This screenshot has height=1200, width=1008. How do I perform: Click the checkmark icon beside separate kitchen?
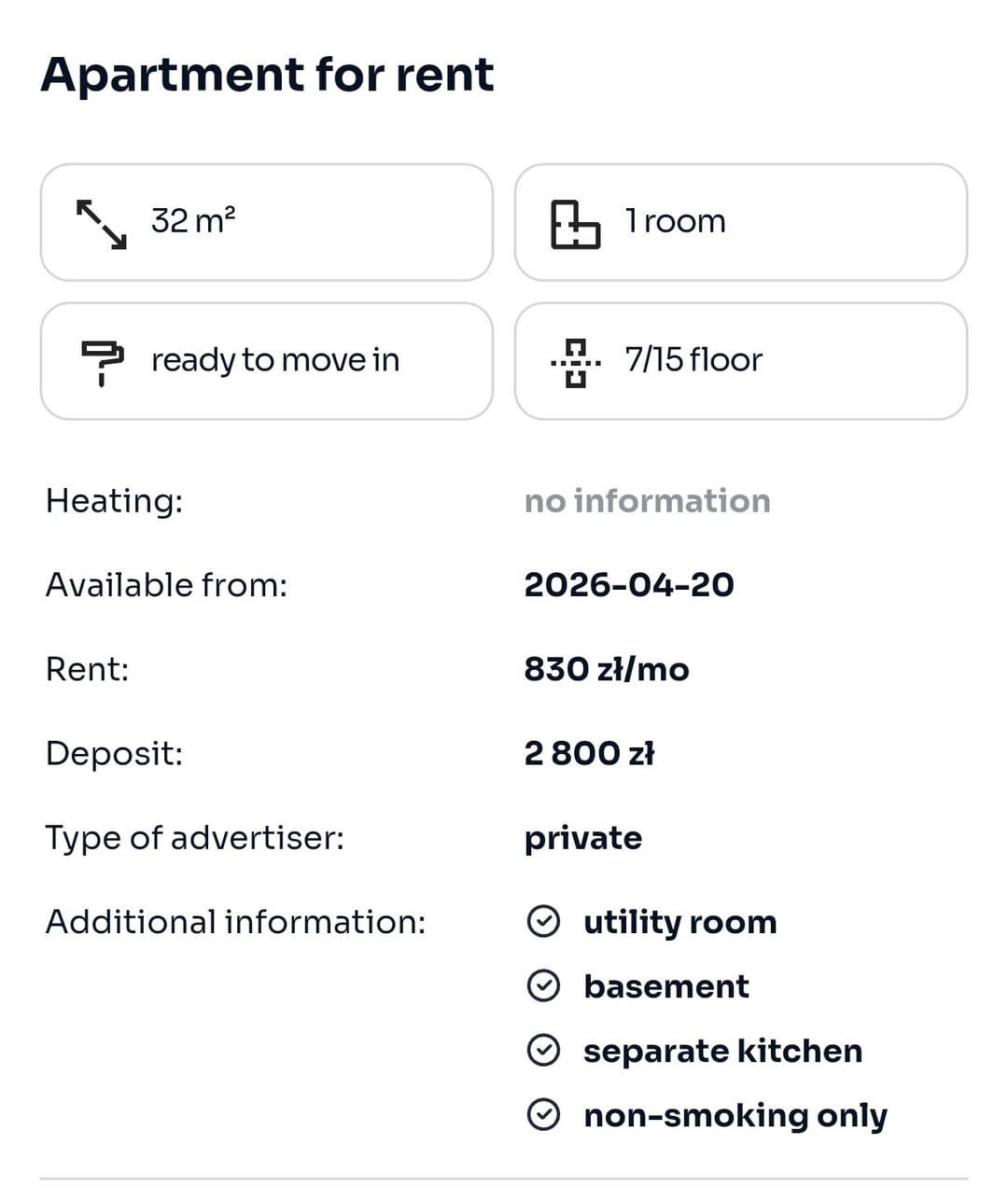tap(545, 1051)
